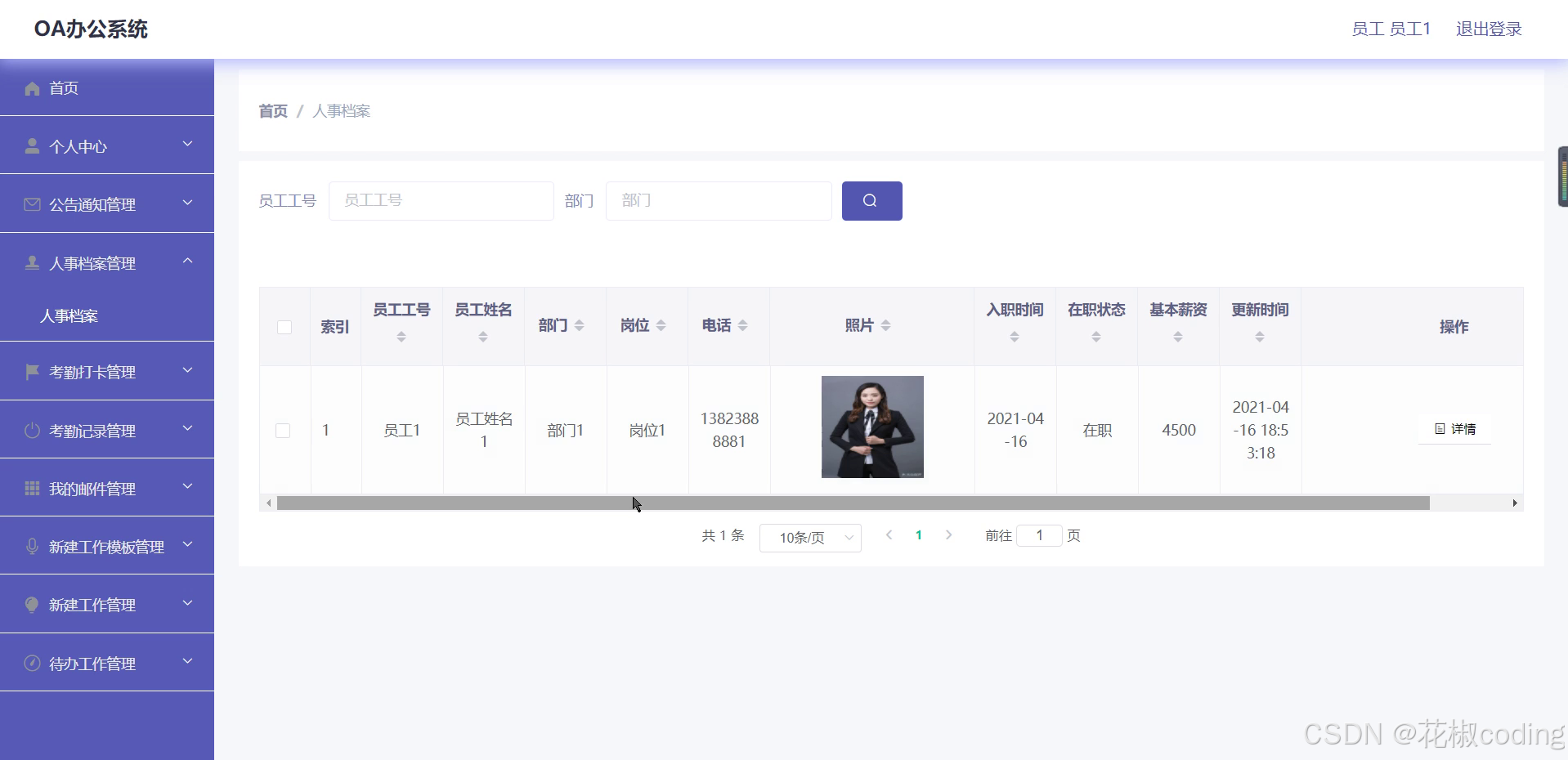Click the envelope icon beside 公告通知管理

pos(32,204)
